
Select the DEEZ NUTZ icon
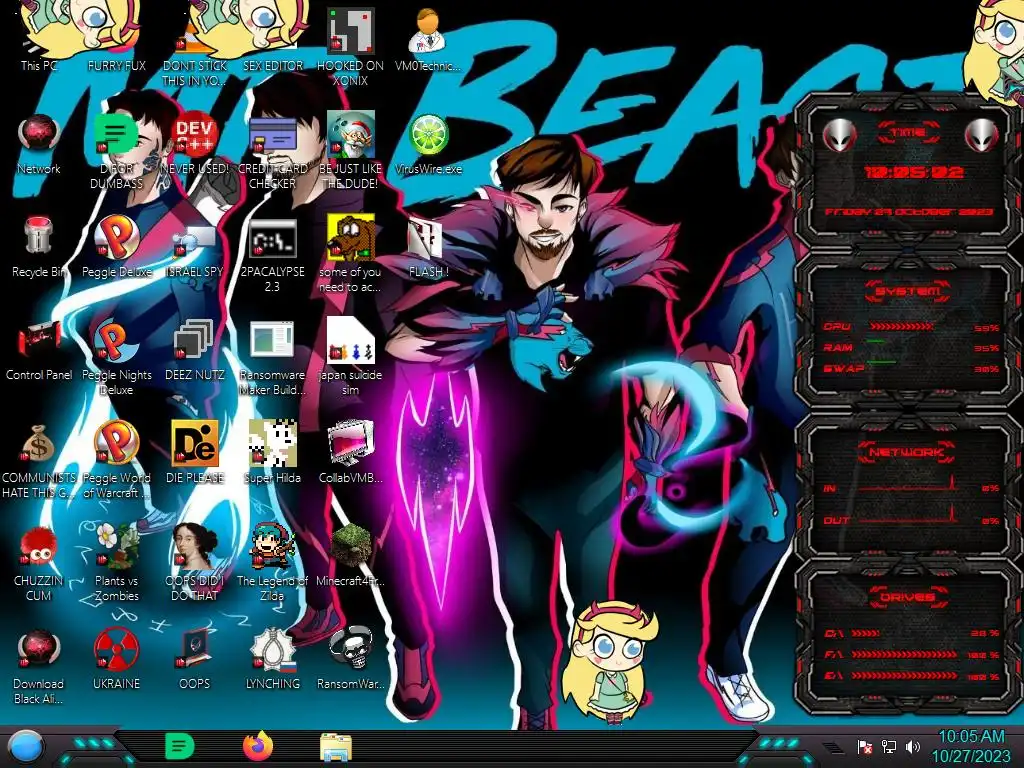coord(195,350)
